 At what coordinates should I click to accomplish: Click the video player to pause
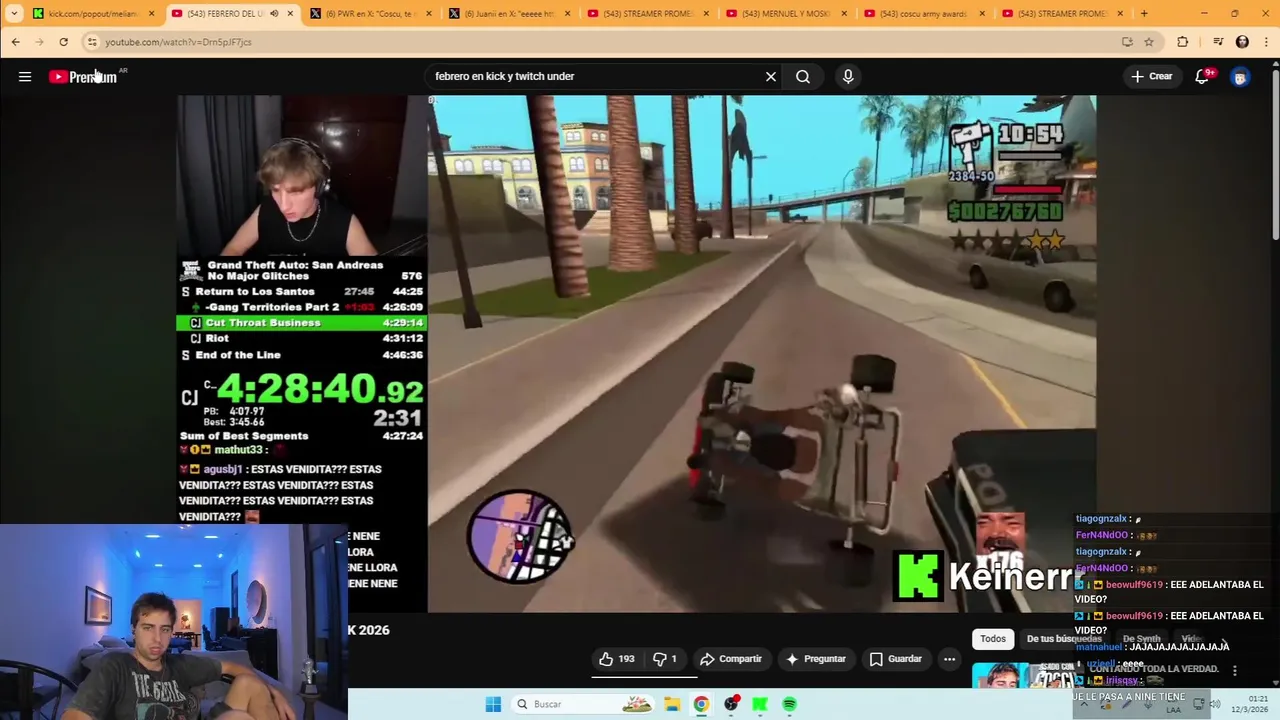[x=636, y=354]
